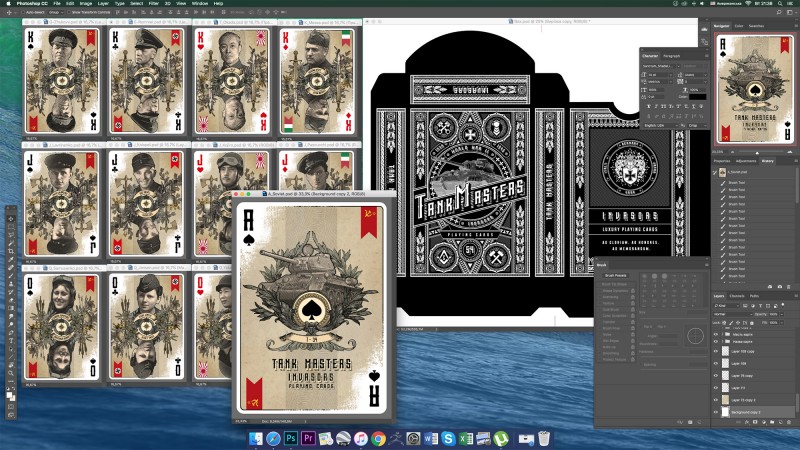
Task: Select the Pen tool
Action: 11,333
